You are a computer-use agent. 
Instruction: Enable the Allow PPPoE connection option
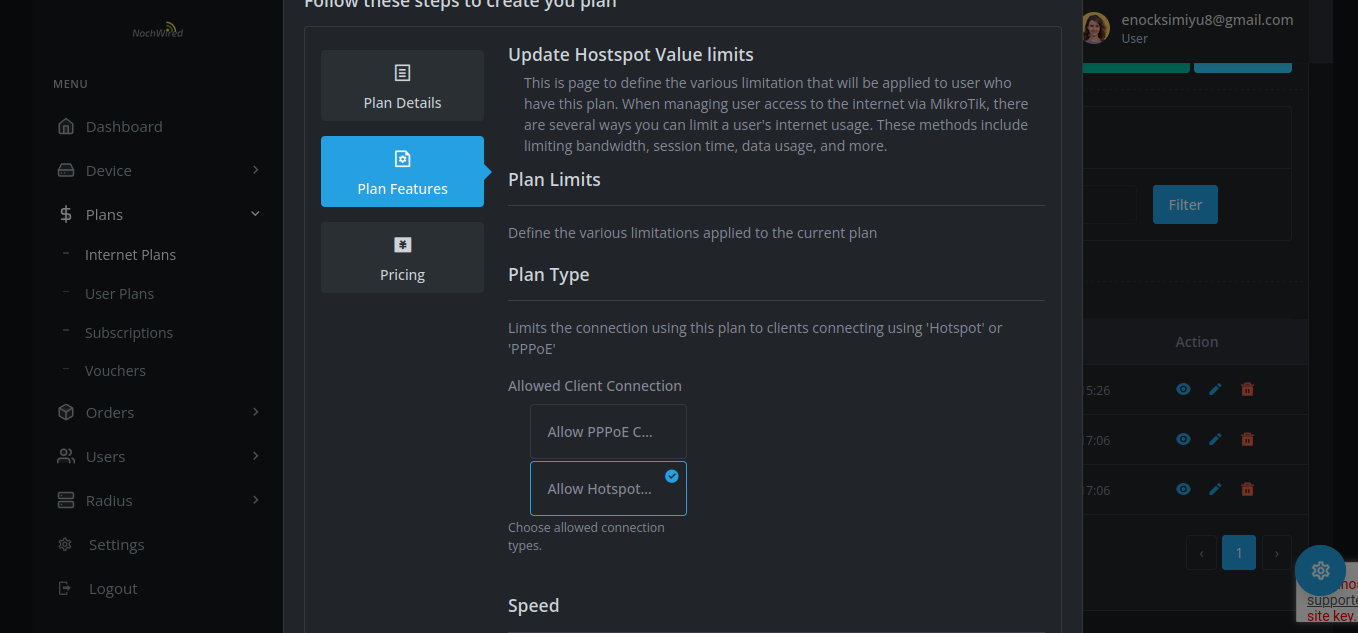608,432
